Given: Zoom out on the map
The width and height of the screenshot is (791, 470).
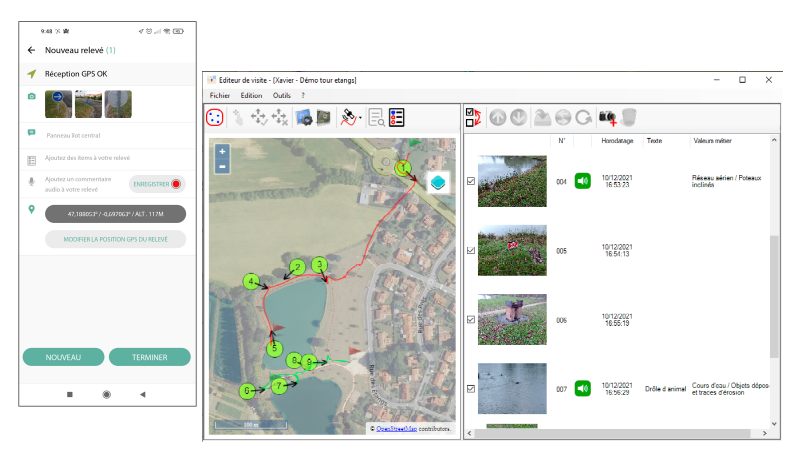Looking at the screenshot, I should click(x=222, y=166).
